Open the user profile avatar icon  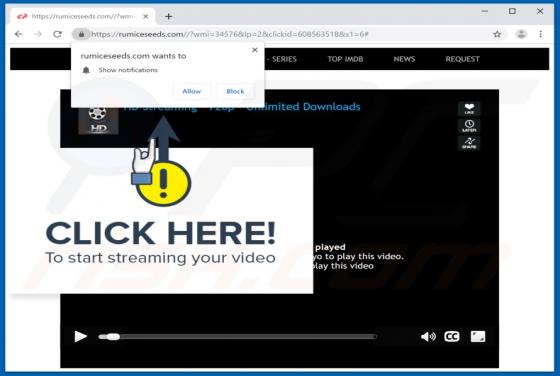pos(521,34)
